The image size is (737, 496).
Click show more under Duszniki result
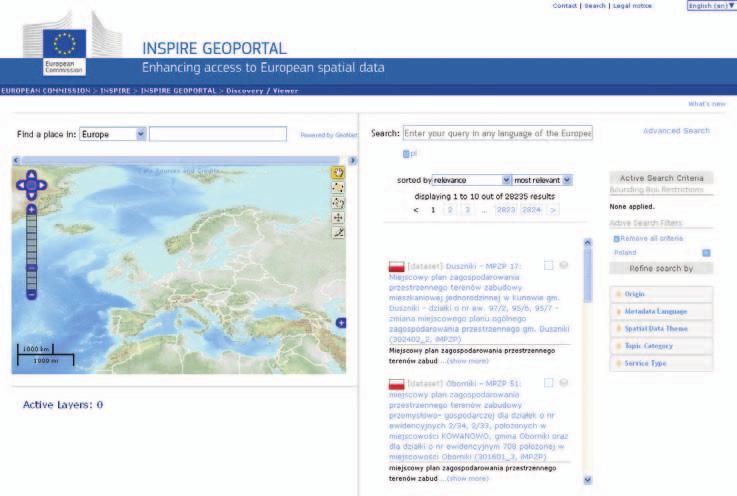pyautogui.click(x=467, y=361)
